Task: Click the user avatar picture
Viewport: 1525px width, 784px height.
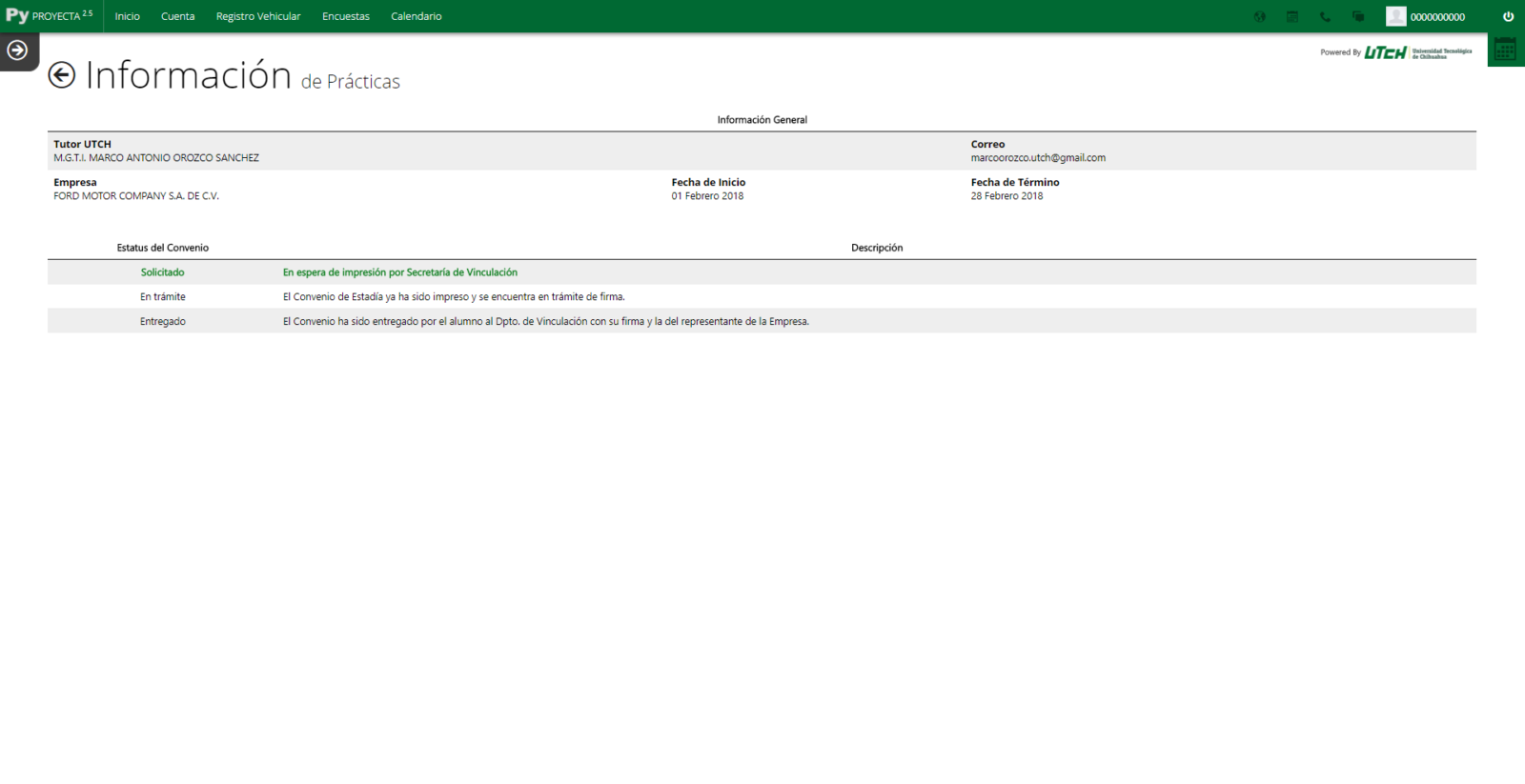Action: coord(1395,16)
